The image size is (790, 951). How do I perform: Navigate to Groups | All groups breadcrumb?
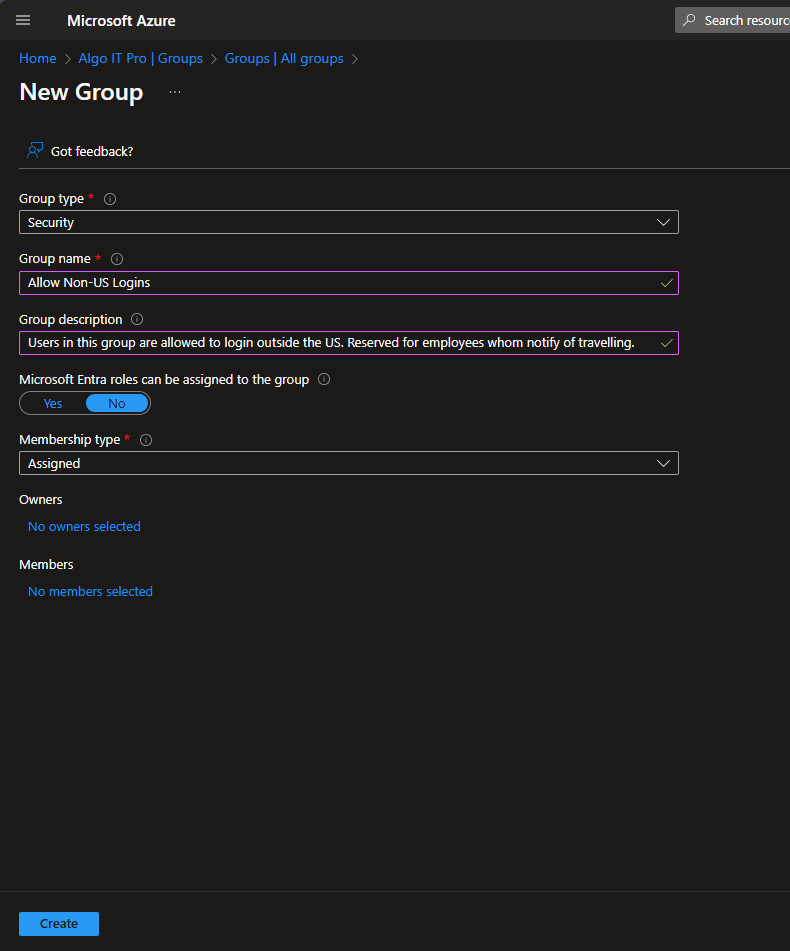pyautogui.click(x=284, y=59)
